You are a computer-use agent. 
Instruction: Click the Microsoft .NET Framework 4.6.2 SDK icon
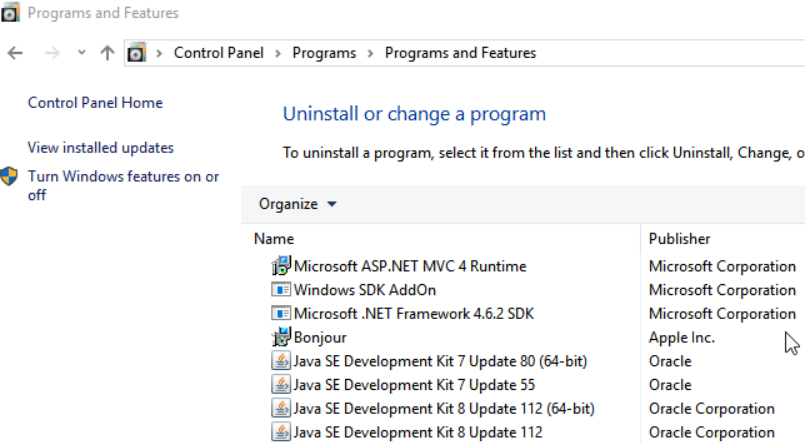coord(281,313)
